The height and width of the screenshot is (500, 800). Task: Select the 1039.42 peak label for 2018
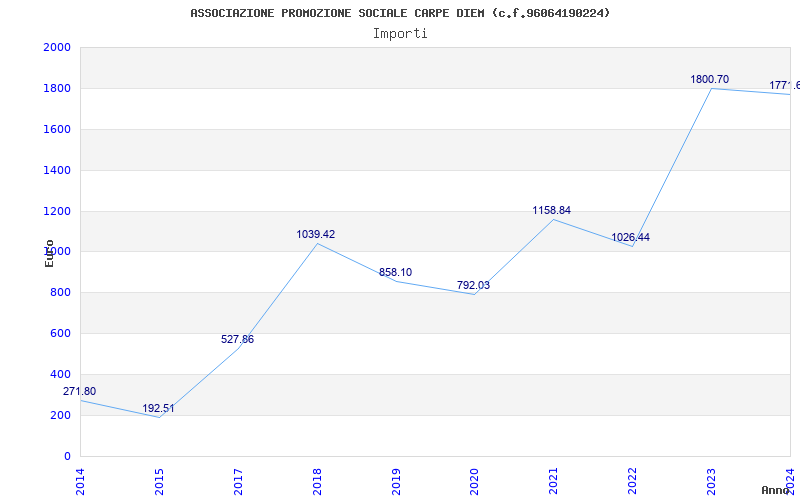(x=316, y=234)
